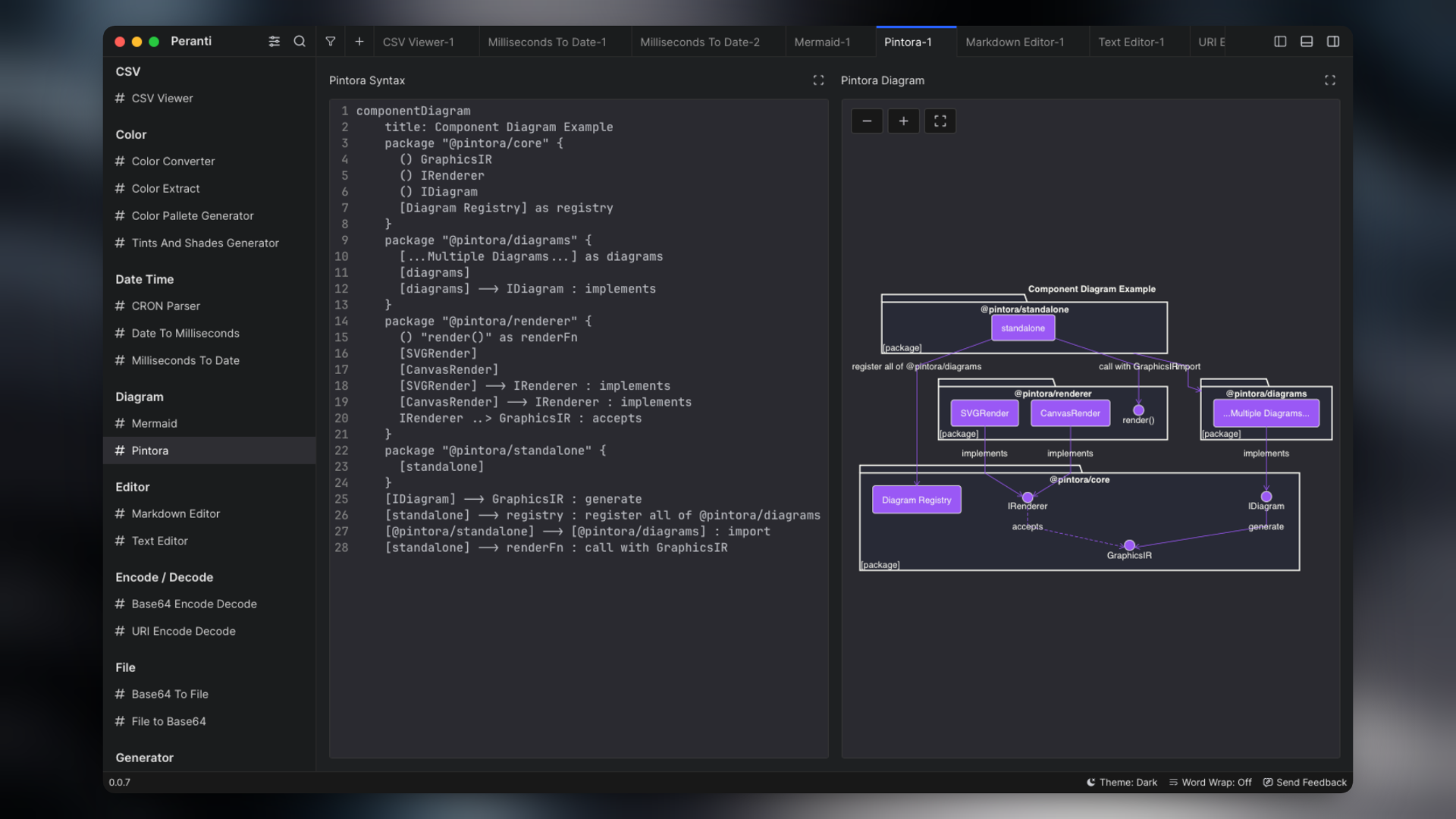
Task: Click Send Feedback link
Action: [x=1305, y=783]
